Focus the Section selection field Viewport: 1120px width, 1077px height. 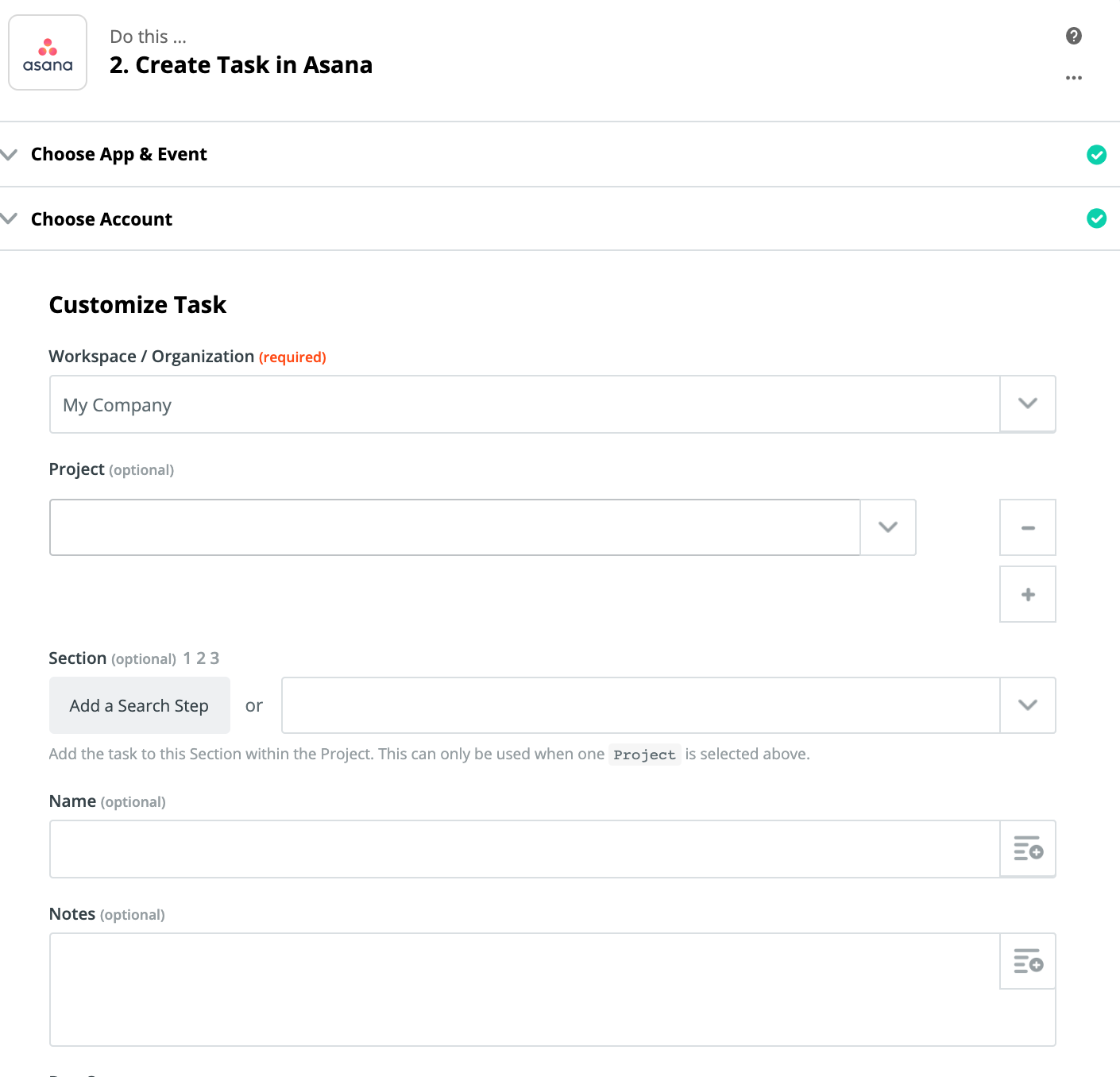pos(640,705)
